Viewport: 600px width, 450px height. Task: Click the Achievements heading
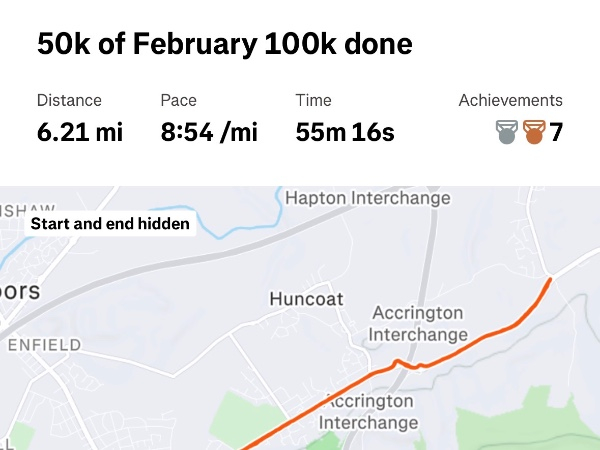[x=510, y=100]
